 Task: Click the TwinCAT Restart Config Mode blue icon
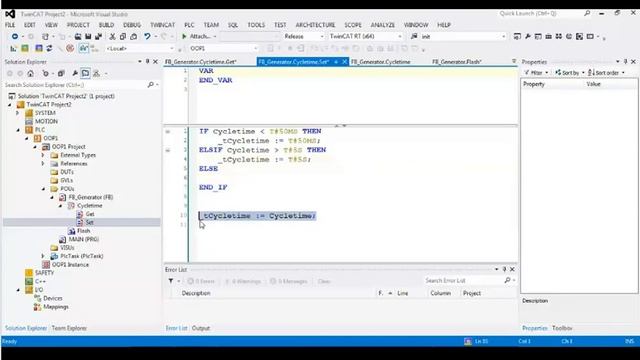39,48
